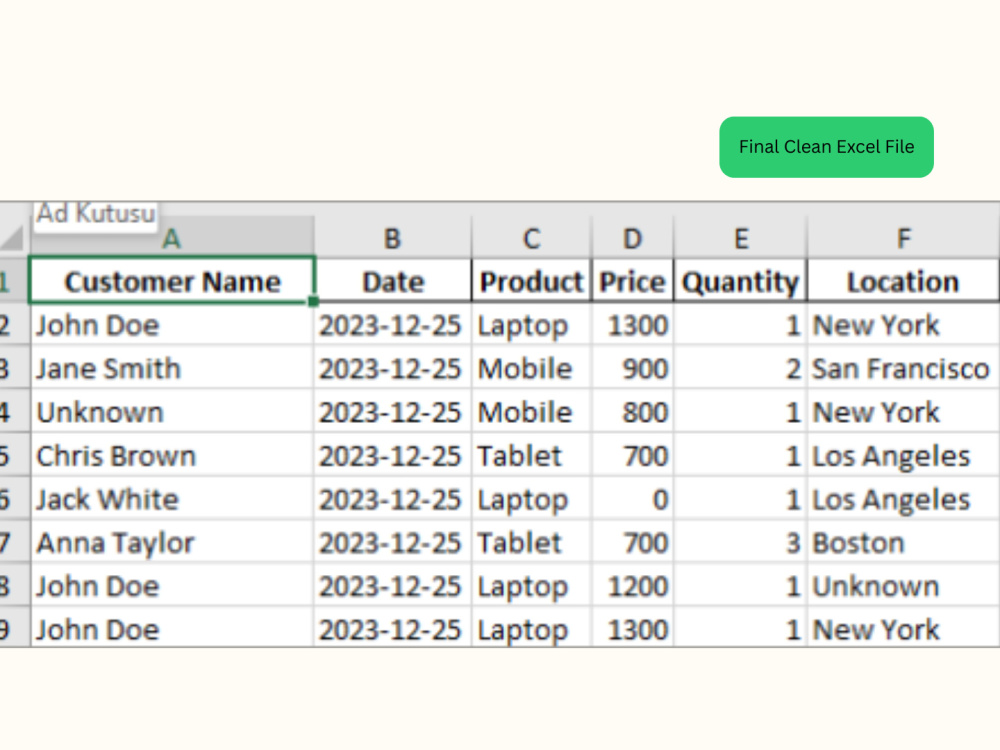The image size is (1000, 750).
Task: Select the San Francisco location cell
Action: pyautogui.click(x=903, y=368)
